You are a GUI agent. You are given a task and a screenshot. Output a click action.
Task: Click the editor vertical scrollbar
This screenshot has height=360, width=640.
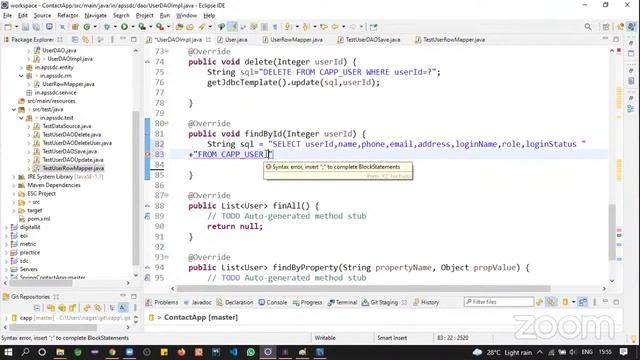612,231
